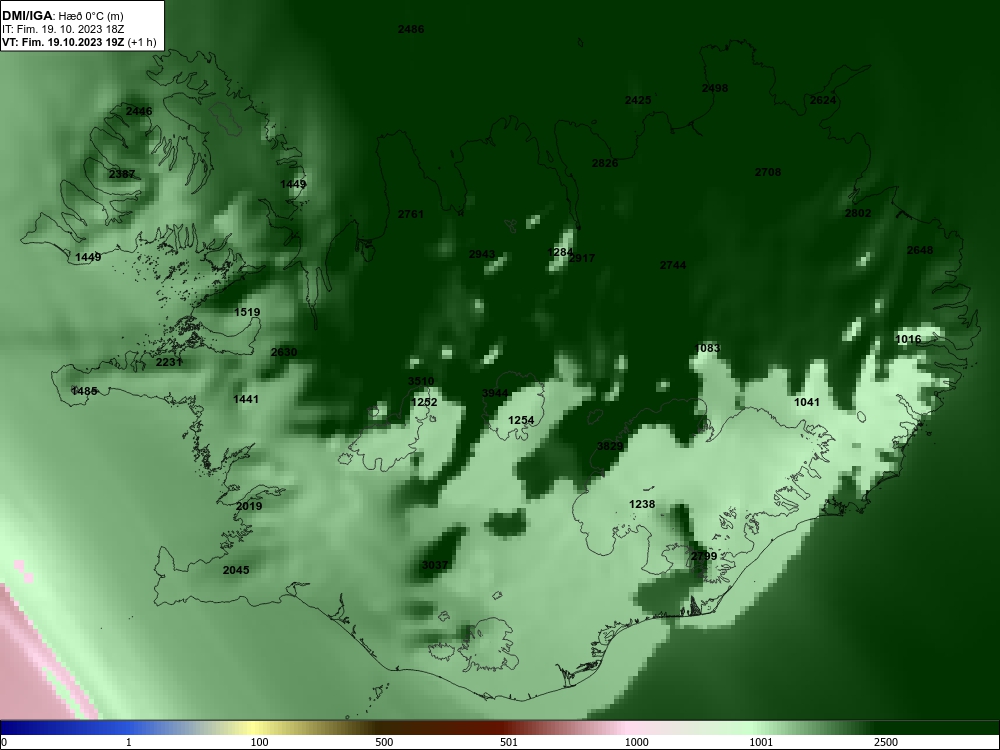Click the color scale label 0
This screenshot has width=1000, height=750.
(4, 742)
